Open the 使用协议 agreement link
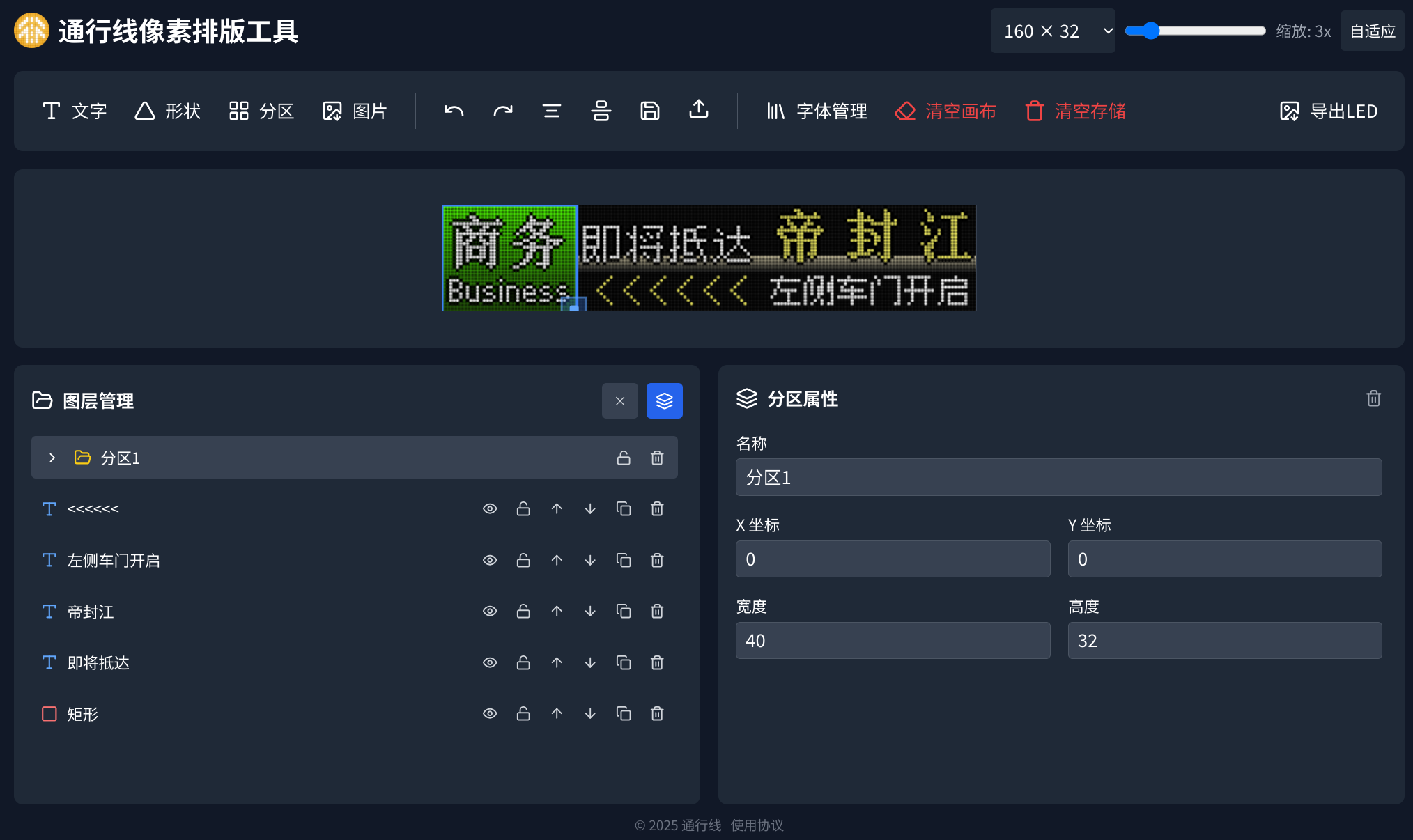Image resolution: width=1413 pixels, height=840 pixels. click(x=757, y=825)
